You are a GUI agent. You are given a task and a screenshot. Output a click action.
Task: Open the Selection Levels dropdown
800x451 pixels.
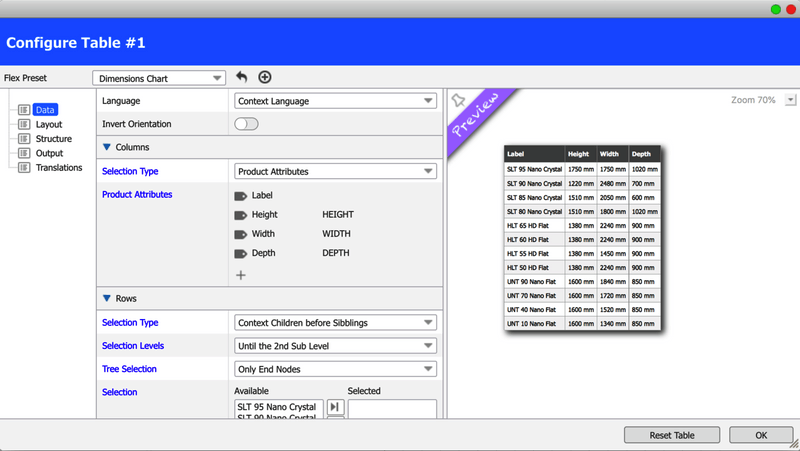point(335,346)
